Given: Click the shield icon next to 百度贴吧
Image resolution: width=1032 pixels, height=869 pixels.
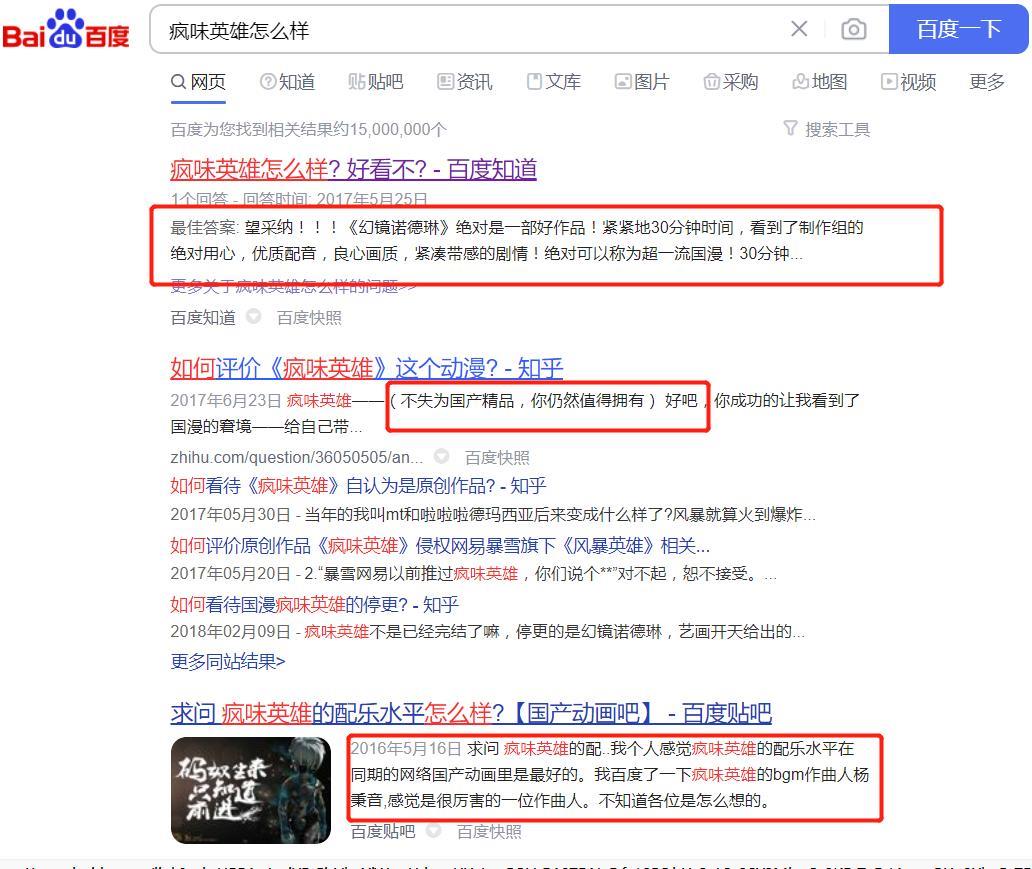Looking at the screenshot, I should click(x=434, y=831).
